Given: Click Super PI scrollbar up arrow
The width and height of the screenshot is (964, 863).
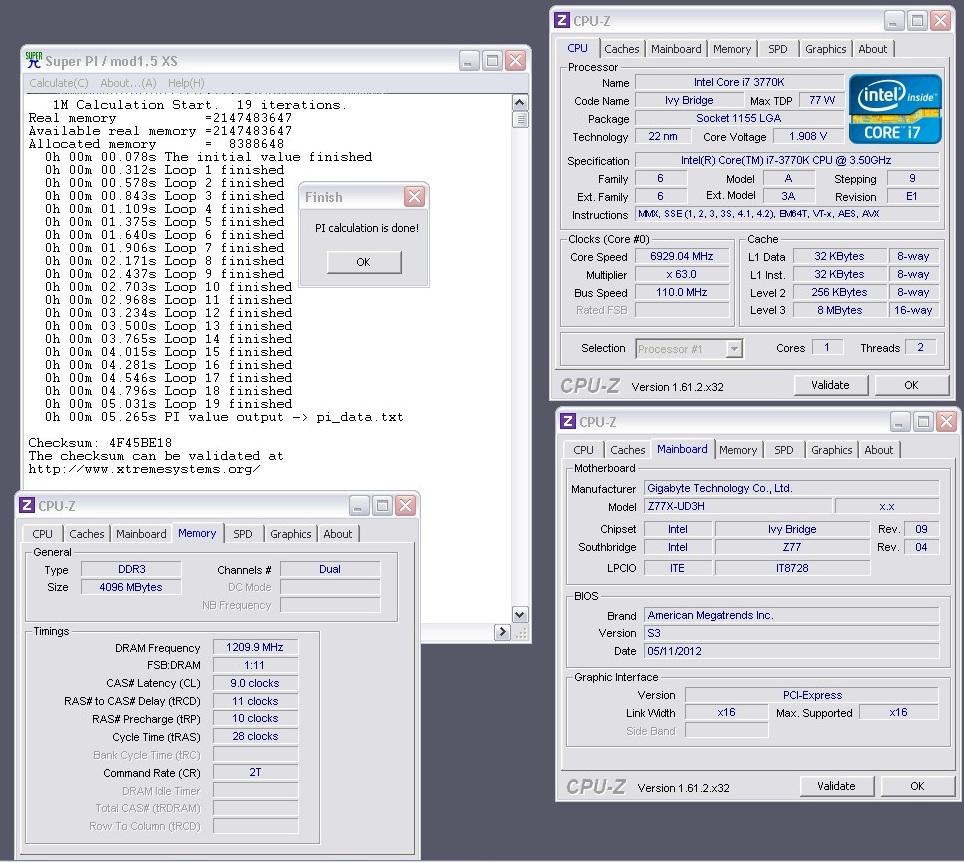Looking at the screenshot, I should [520, 102].
